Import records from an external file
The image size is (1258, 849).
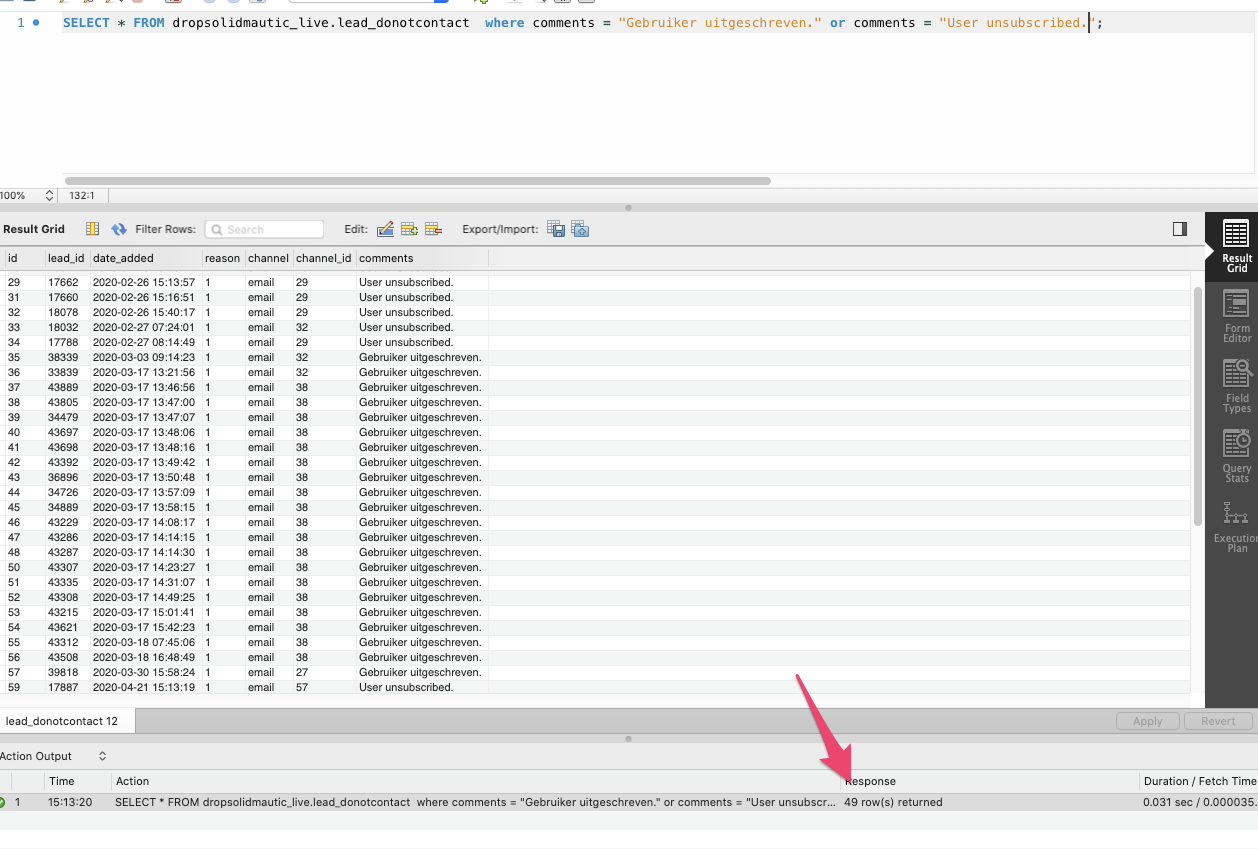pos(580,228)
